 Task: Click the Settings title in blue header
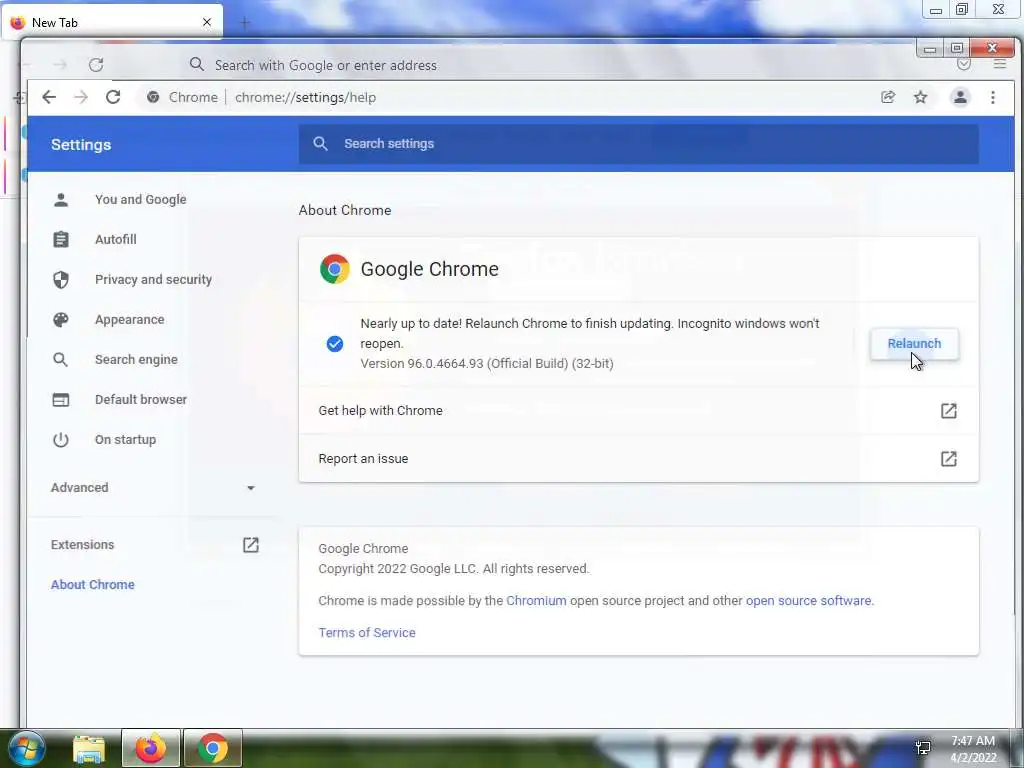pyautogui.click(x=81, y=144)
